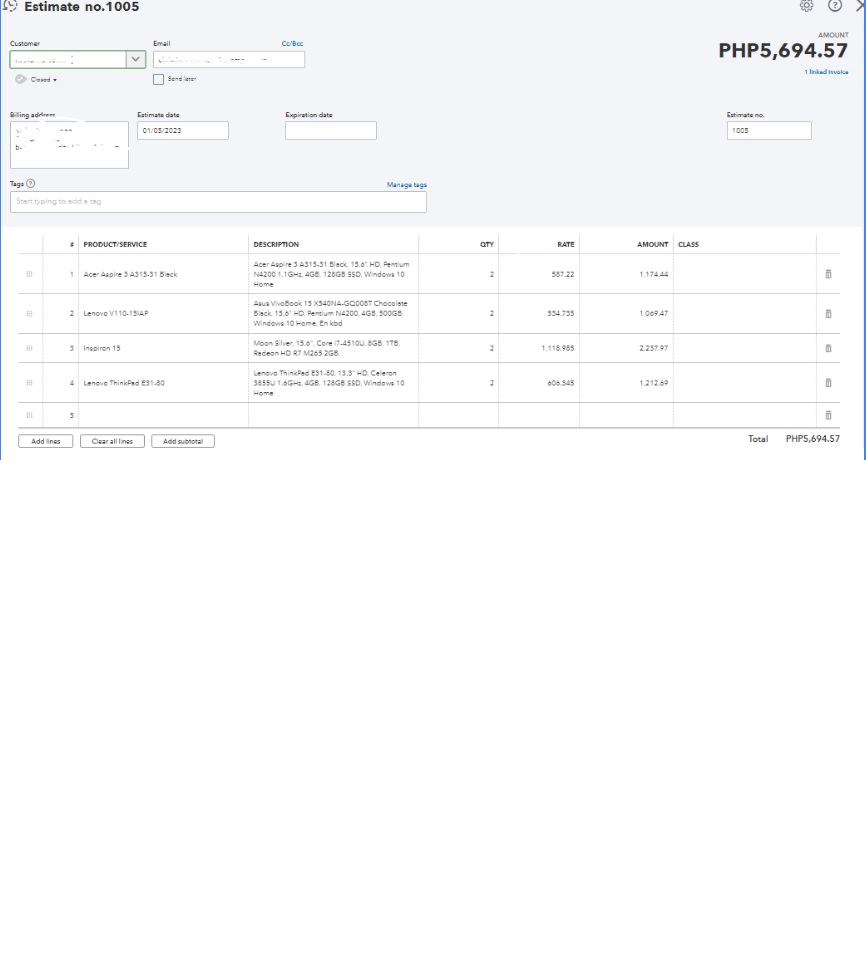This screenshot has width=866, height=968.
Task: Grab drag handle of line 4
Action: click(x=29, y=383)
